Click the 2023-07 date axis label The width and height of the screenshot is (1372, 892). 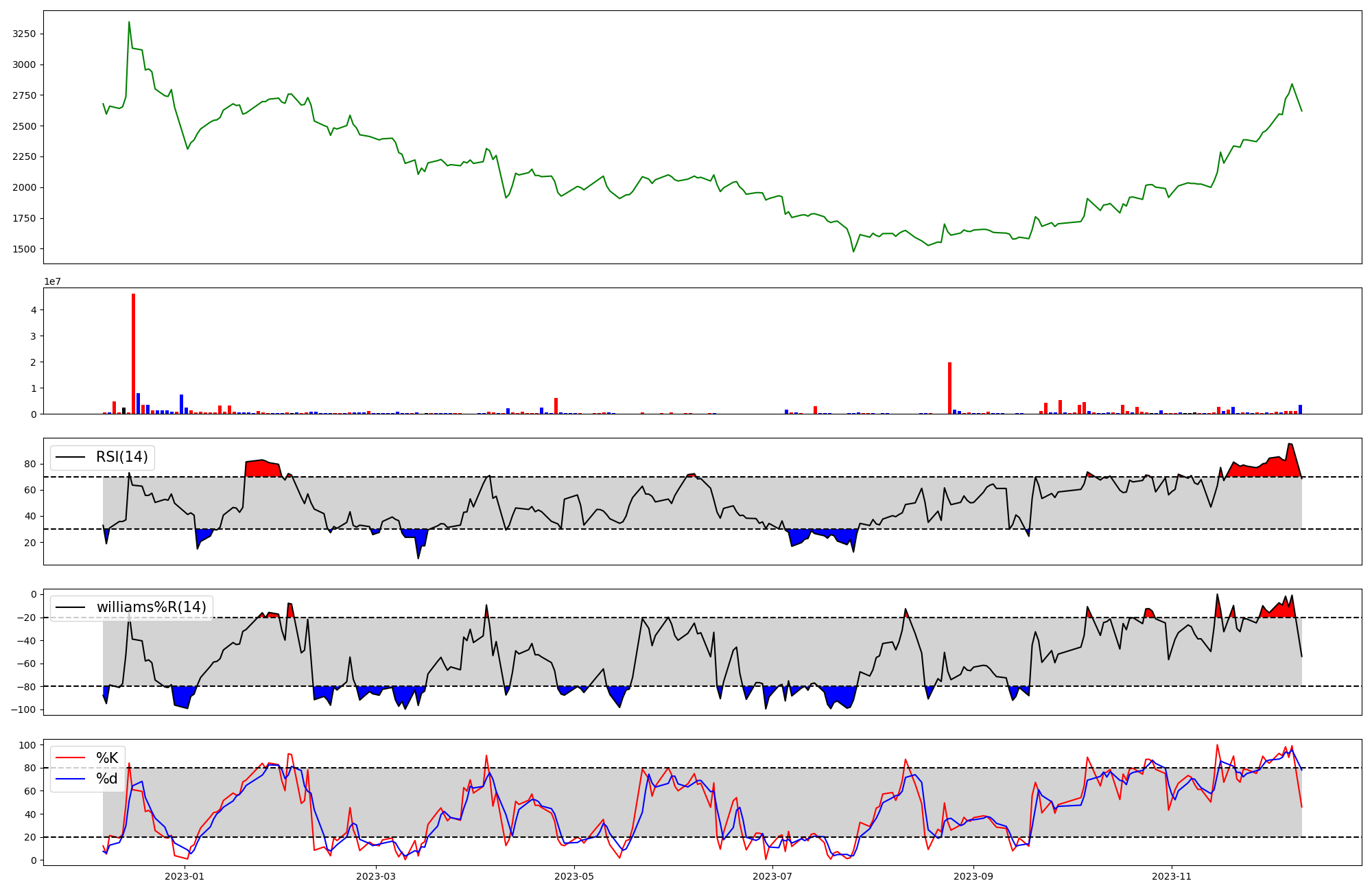coord(772,876)
